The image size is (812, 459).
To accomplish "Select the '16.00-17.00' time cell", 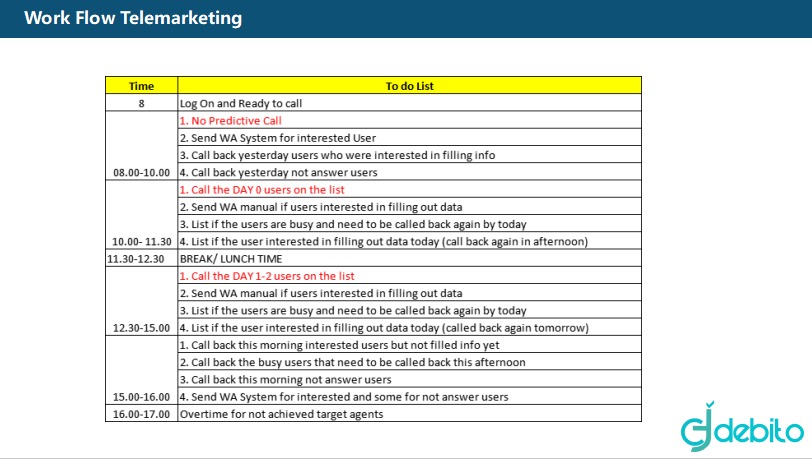I will tap(141, 413).
